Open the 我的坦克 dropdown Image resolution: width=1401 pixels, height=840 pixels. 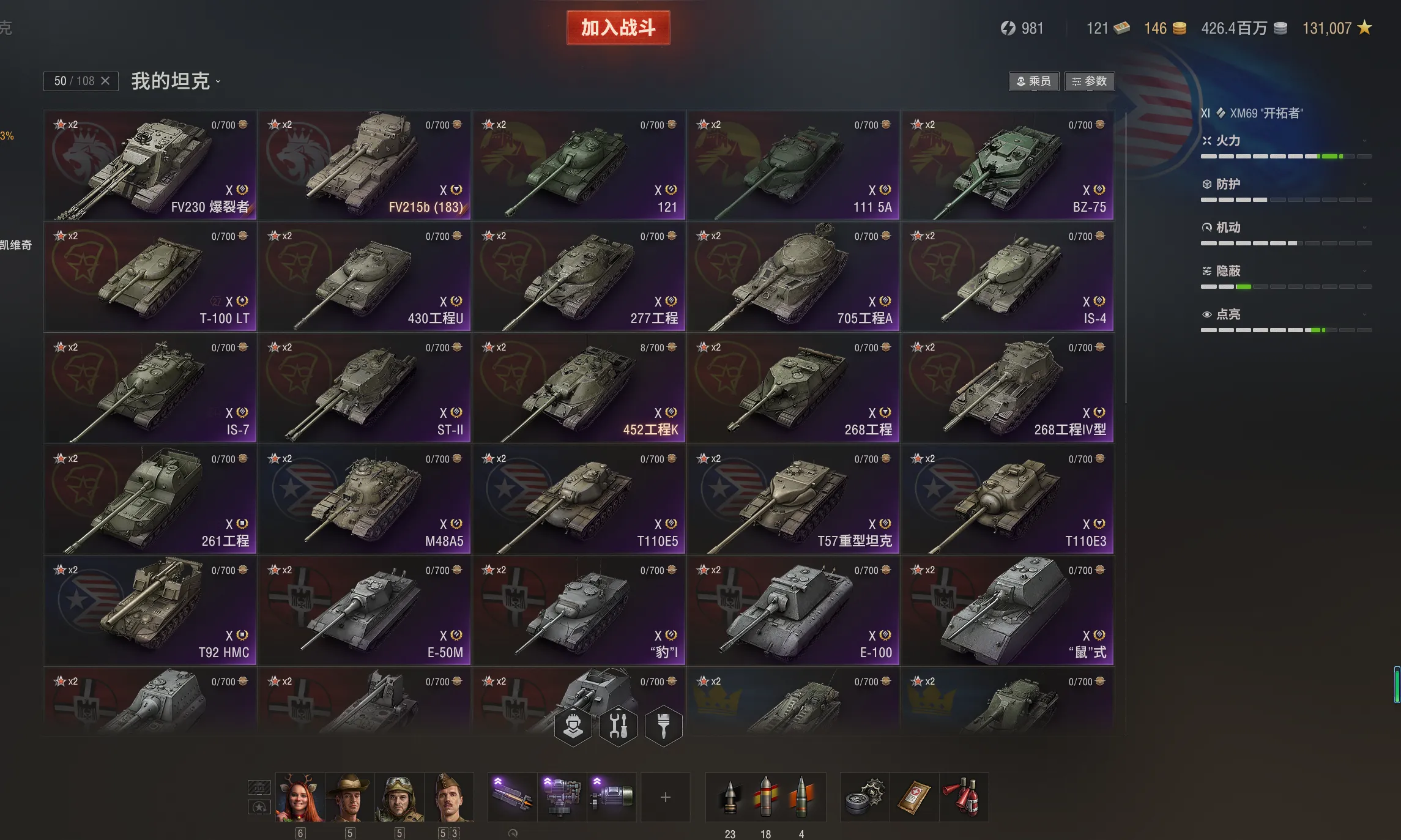click(x=176, y=81)
